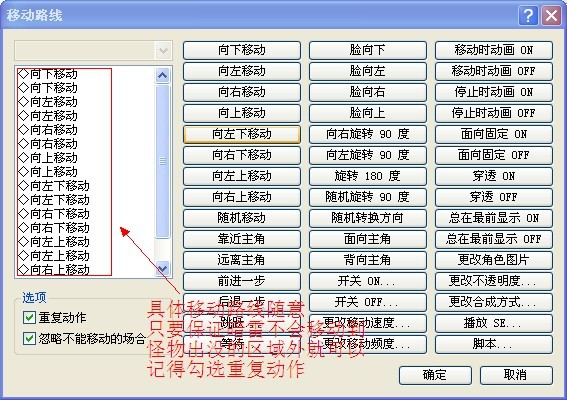Screen dimensions: 567x400
Task: Add the 向左下移动 command button
Action: pyautogui.click(x=242, y=134)
